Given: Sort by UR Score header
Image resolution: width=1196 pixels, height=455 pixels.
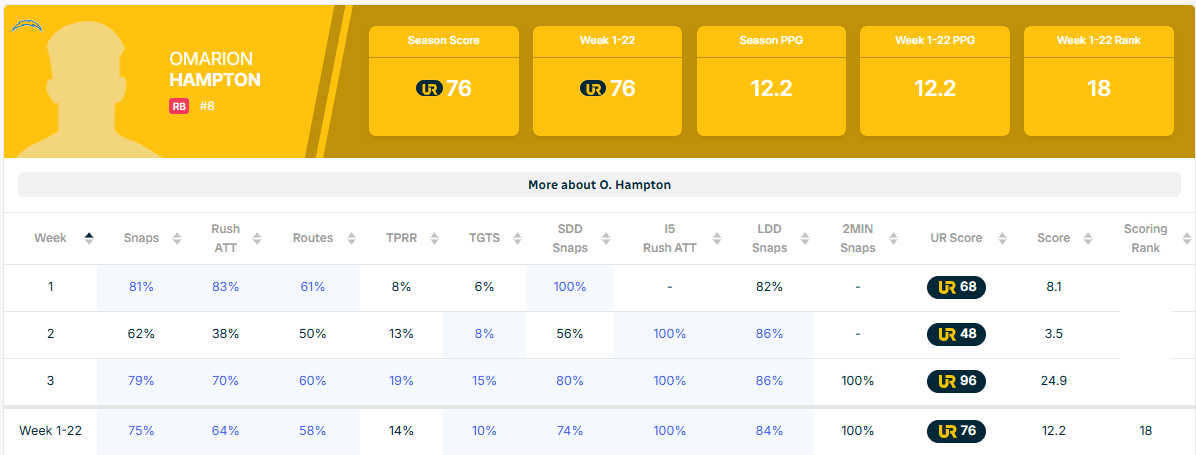Looking at the screenshot, I should tap(997, 238).
